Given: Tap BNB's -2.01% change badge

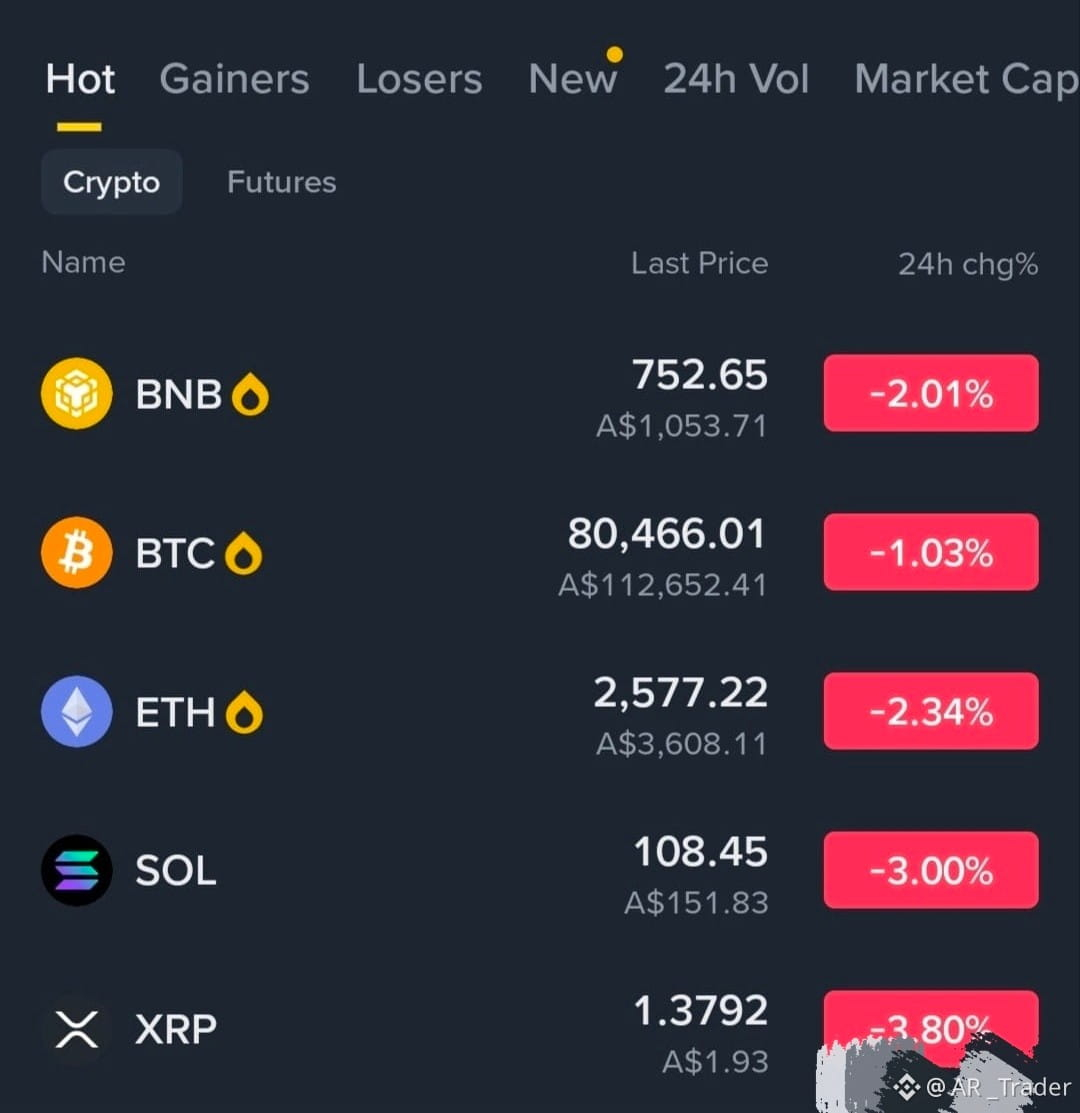Looking at the screenshot, I should (x=931, y=393).
